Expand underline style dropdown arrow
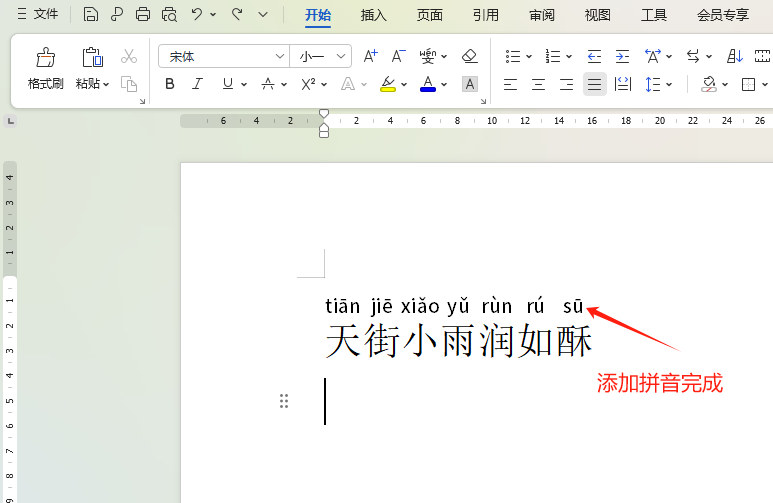The width and height of the screenshot is (773, 503). point(244,84)
